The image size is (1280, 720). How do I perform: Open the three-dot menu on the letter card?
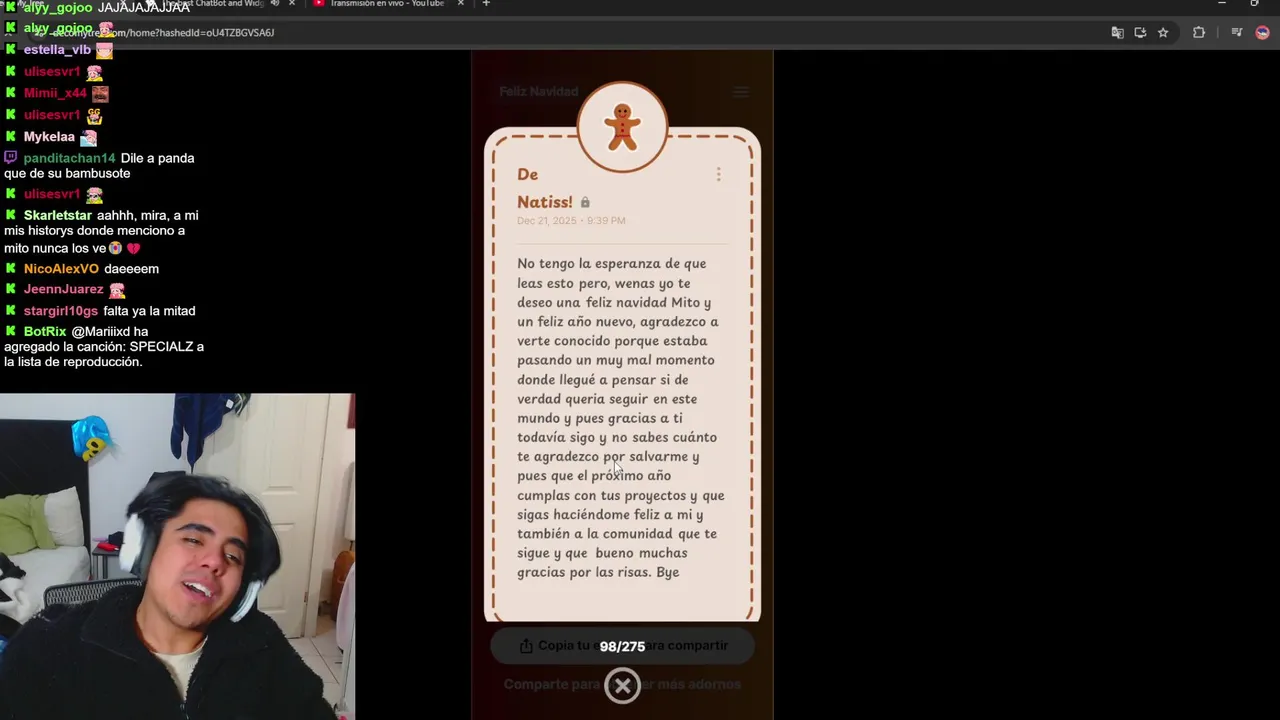pyautogui.click(x=718, y=174)
